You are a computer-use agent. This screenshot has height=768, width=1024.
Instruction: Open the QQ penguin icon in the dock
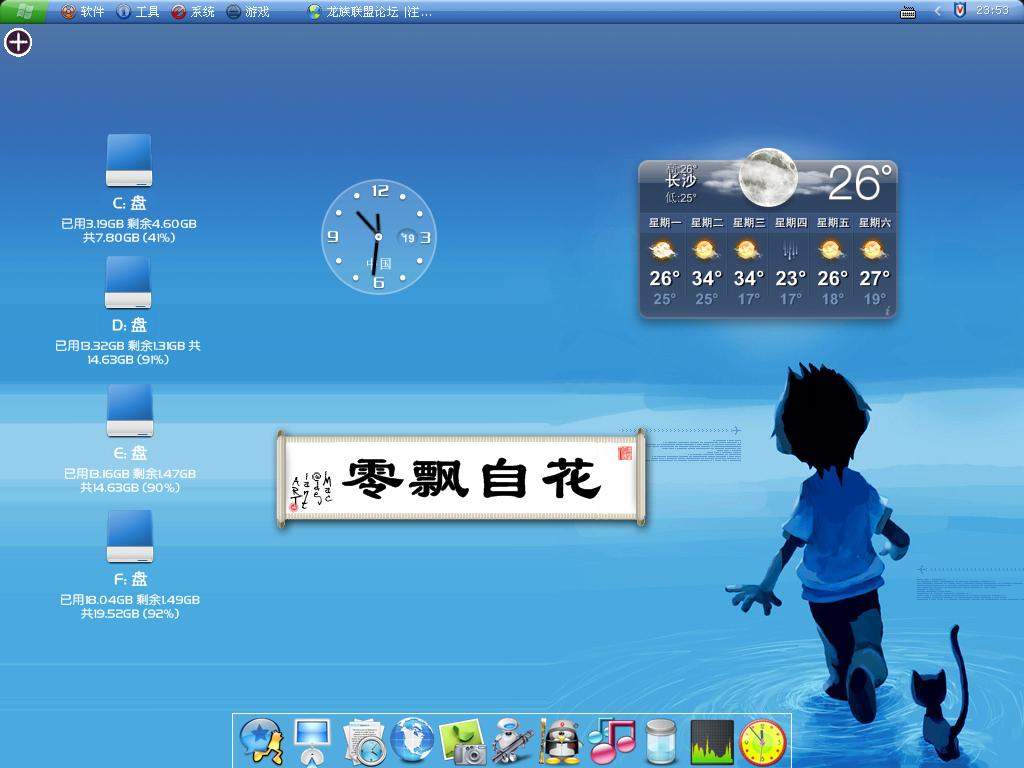tap(561, 742)
